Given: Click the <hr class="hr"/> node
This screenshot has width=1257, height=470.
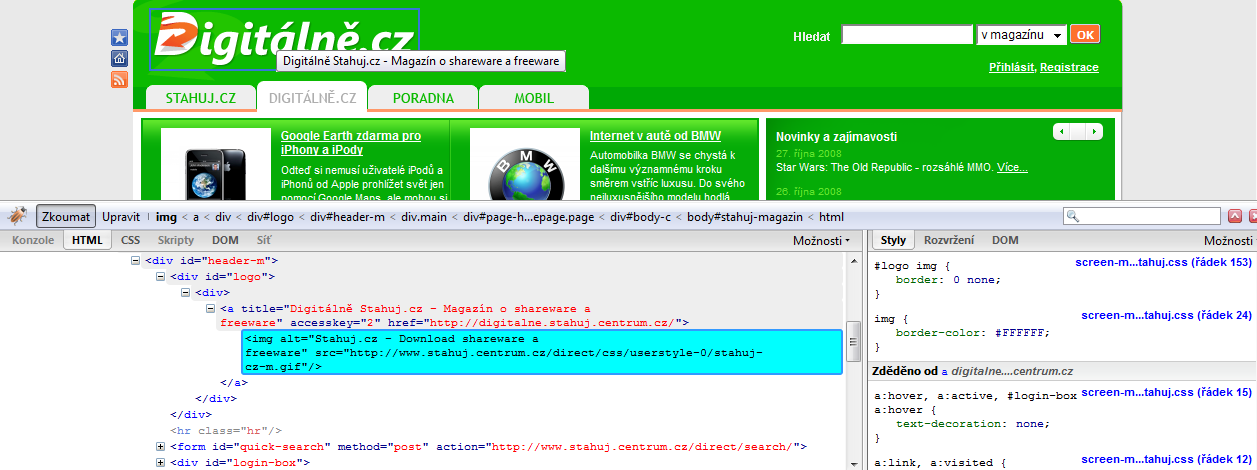Looking at the screenshot, I should [226, 430].
